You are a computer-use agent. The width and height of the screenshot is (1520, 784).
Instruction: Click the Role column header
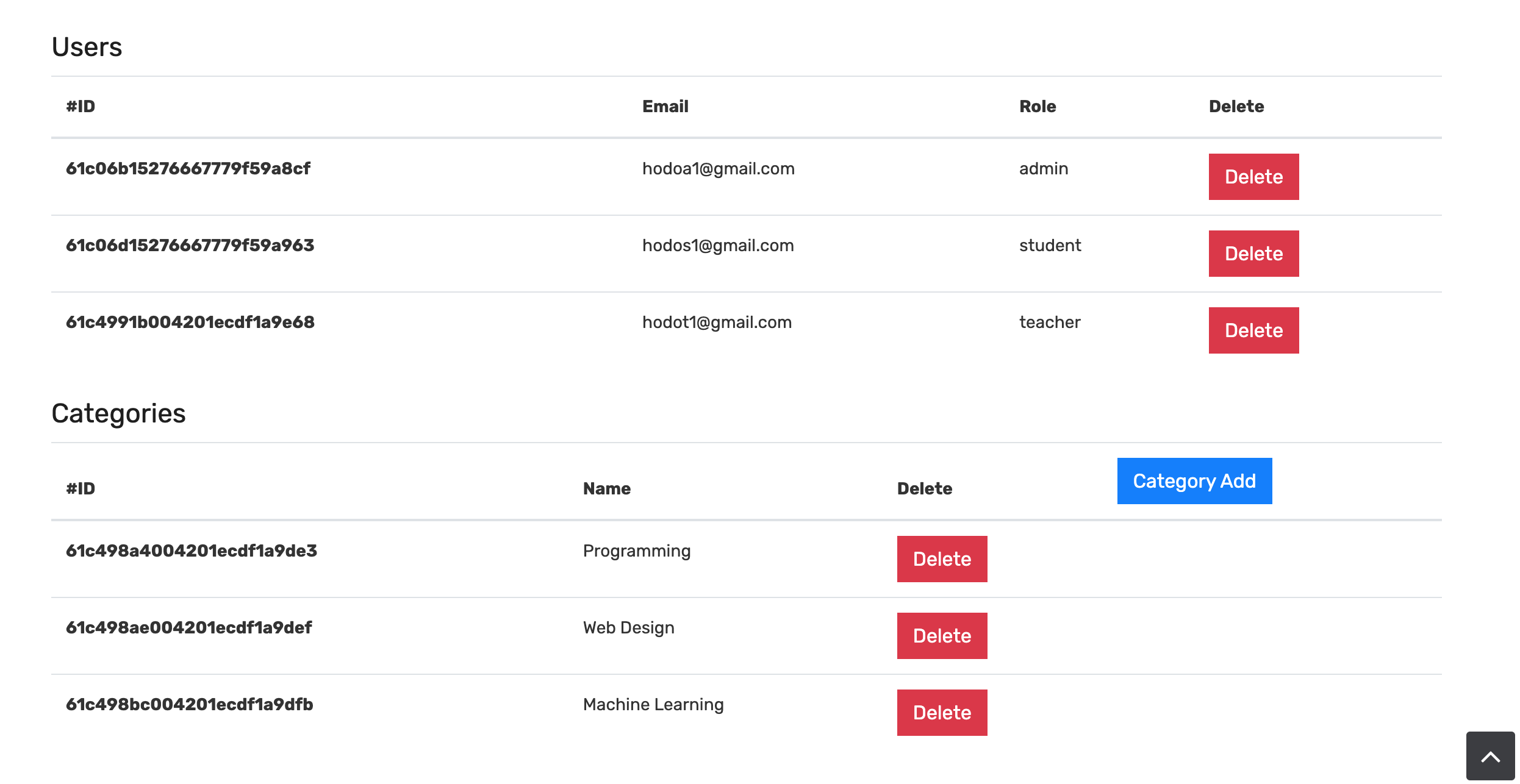[x=1037, y=107]
